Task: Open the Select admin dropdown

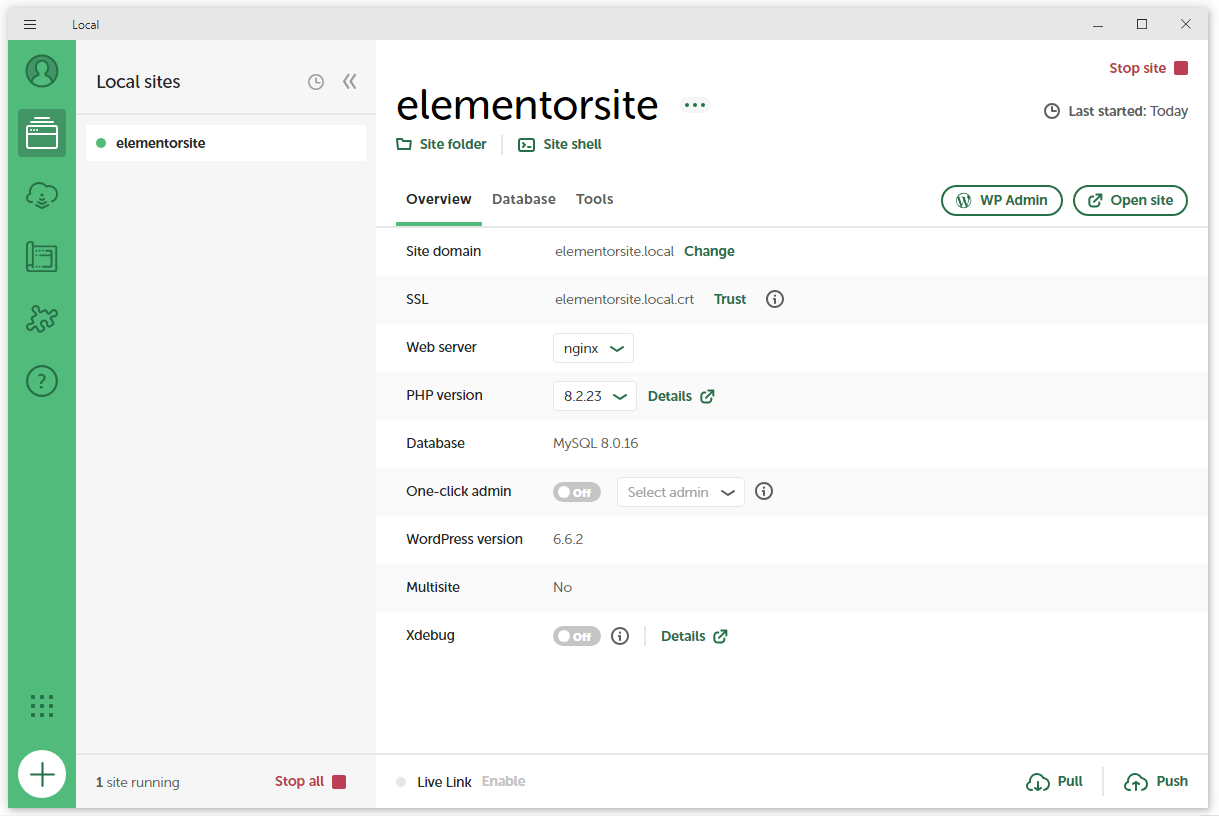Action: click(680, 492)
